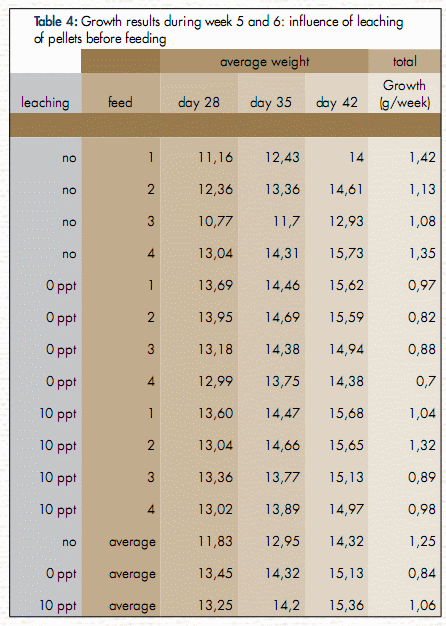Click the Table 4 title caption
Screen dimensions: 446x626
point(218,30)
